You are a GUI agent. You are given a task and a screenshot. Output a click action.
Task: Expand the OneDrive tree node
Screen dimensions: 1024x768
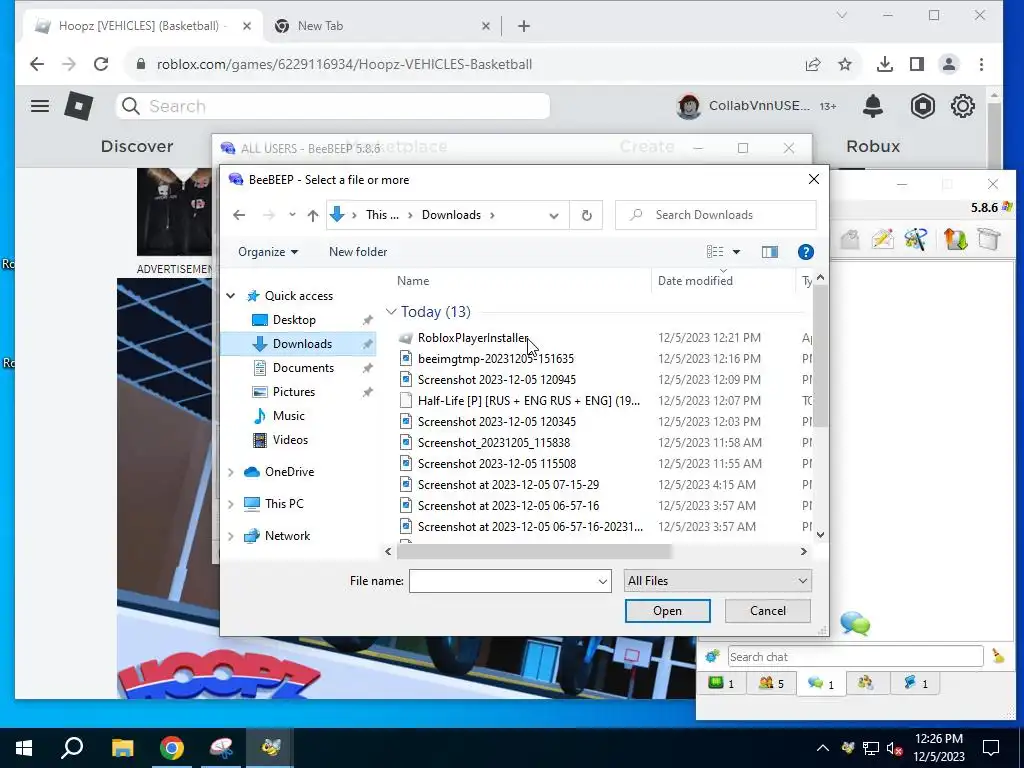(231, 472)
